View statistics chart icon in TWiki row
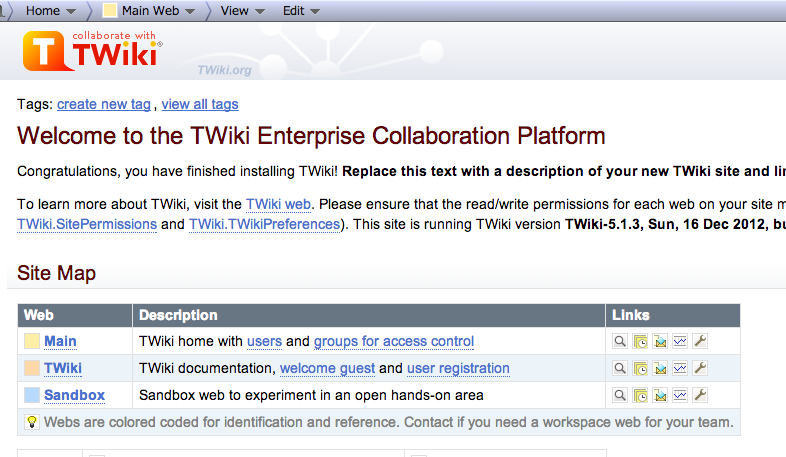Screen dimensions: 786x457 coord(680,368)
